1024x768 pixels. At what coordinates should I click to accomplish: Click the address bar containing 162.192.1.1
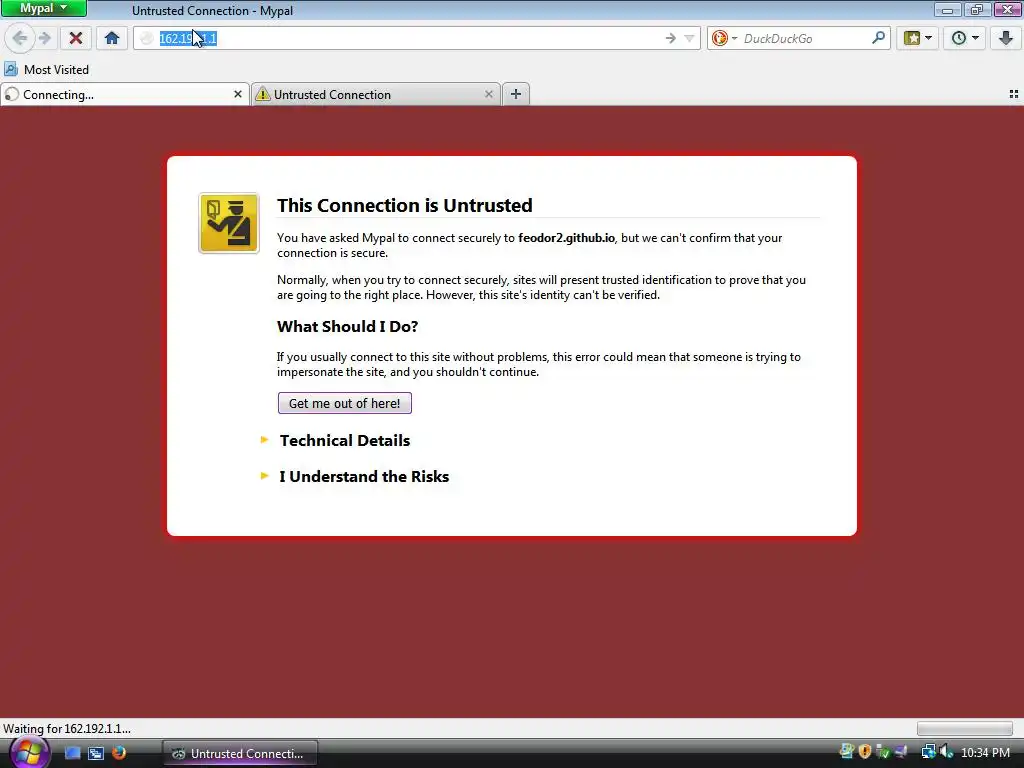click(x=417, y=39)
